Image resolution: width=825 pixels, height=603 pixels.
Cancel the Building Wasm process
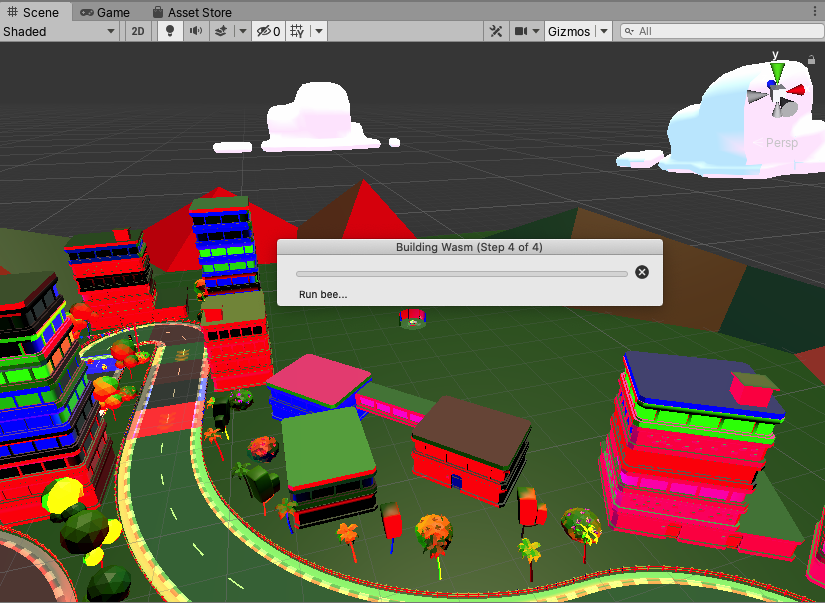coord(641,271)
